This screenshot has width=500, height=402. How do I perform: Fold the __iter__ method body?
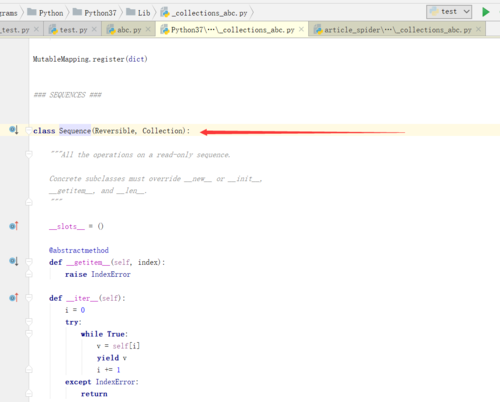tap(29, 298)
